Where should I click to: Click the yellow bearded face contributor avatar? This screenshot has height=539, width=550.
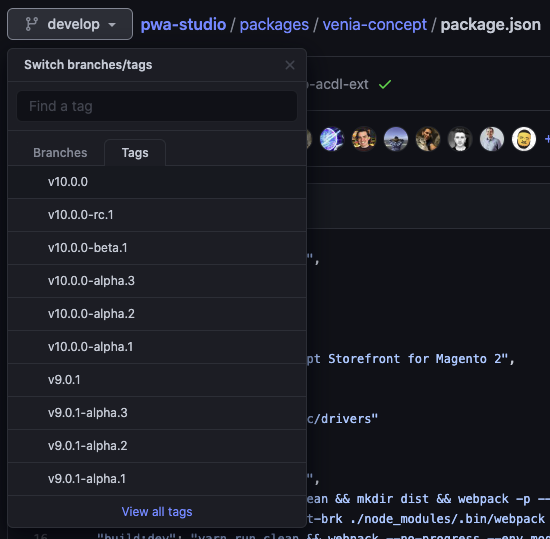[524, 139]
